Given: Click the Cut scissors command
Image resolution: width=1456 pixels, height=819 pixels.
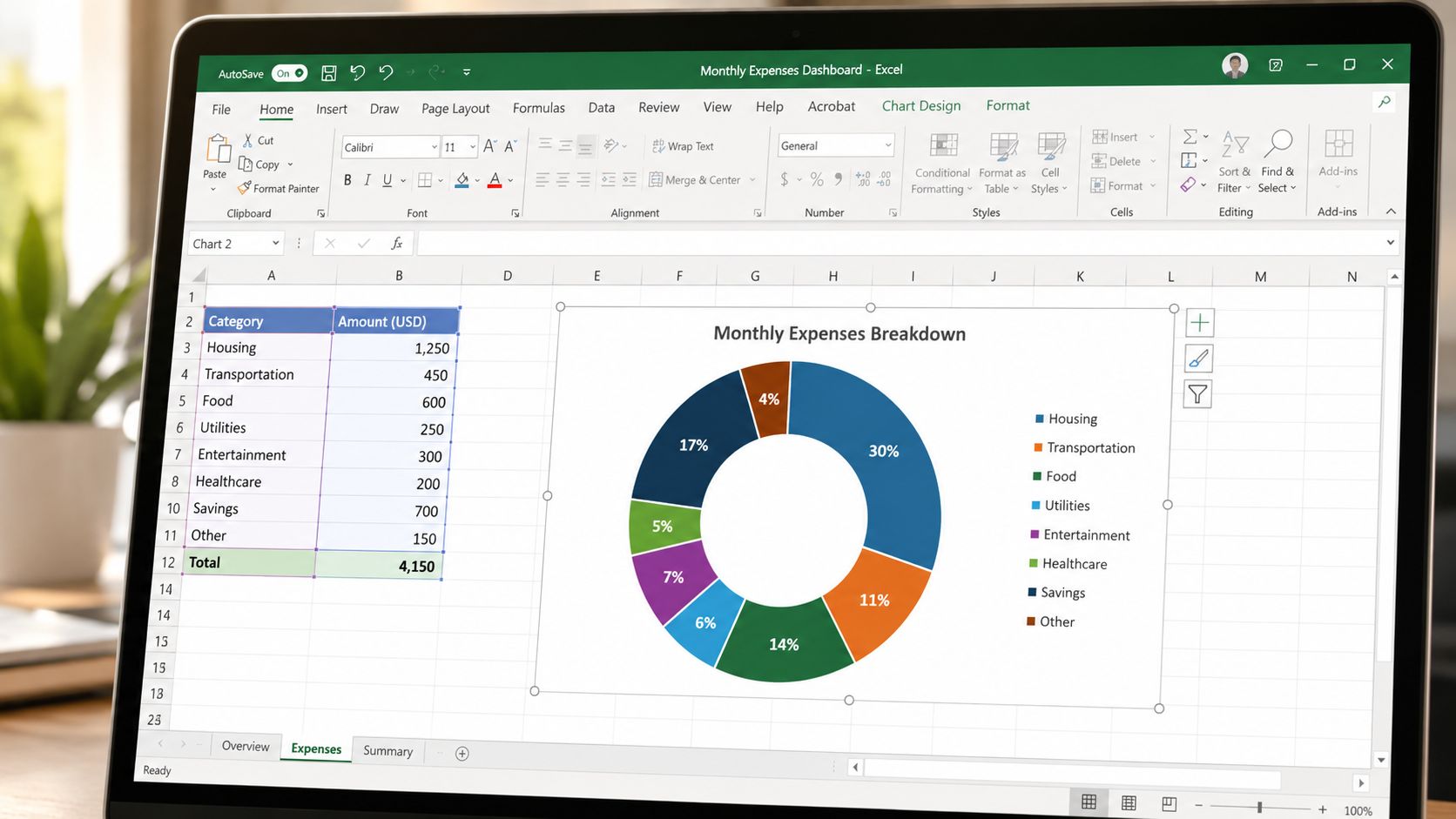Looking at the screenshot, I should 259,140.
